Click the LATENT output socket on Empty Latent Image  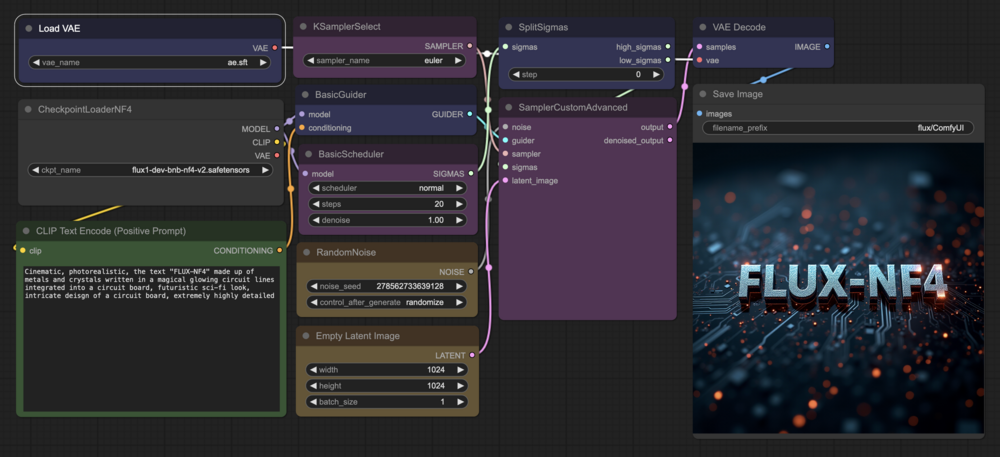pyautogui.click(x=472, y=355)
